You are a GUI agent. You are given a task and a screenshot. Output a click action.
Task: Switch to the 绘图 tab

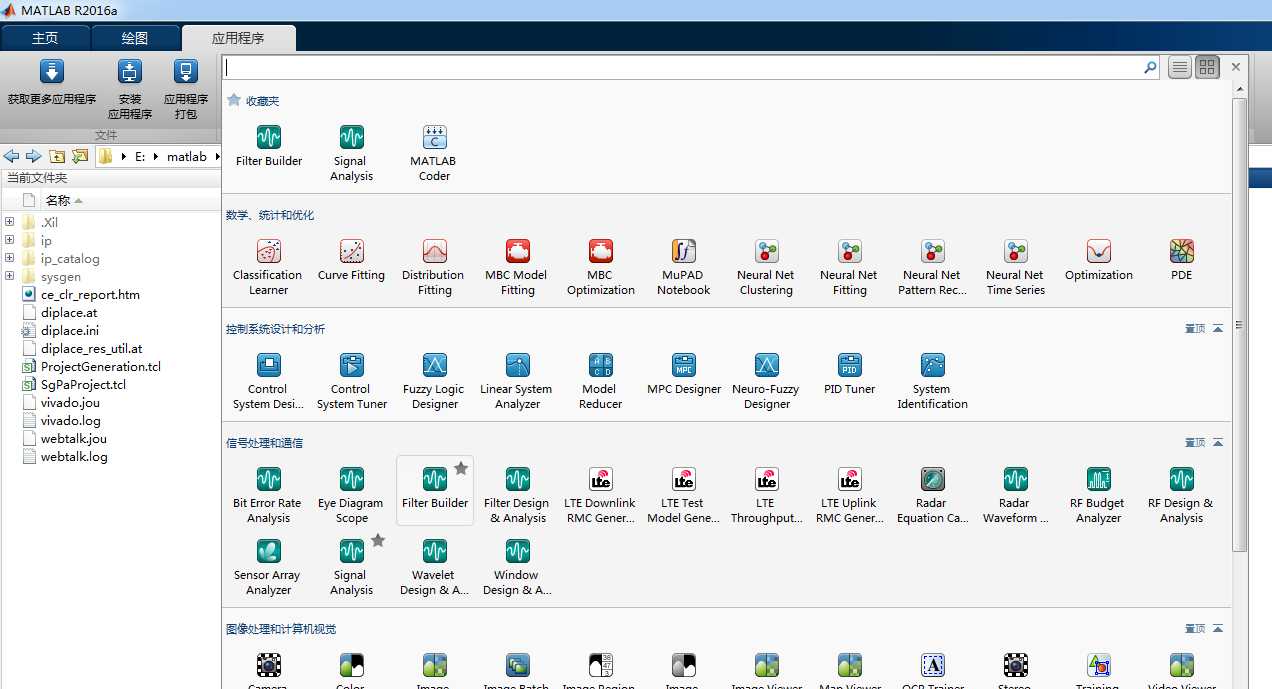pyautogui.click(x=135, y=38)
